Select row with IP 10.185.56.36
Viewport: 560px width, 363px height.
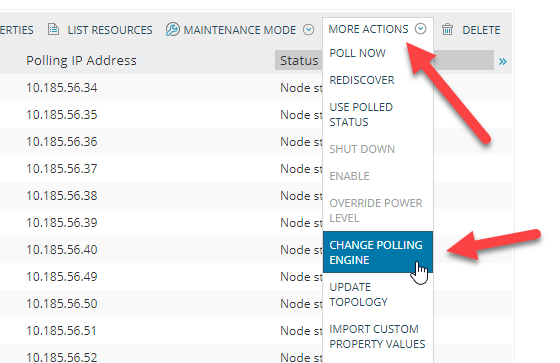[61, 142]
